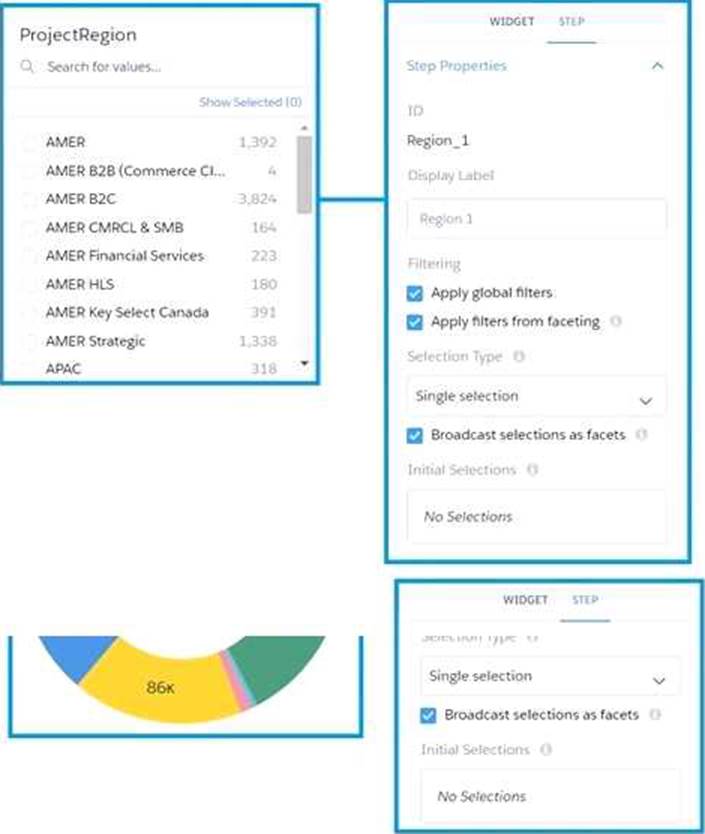Click the Display Label input field
The height and width of the screenshot is (834, 705).
[x=536, y=219]
